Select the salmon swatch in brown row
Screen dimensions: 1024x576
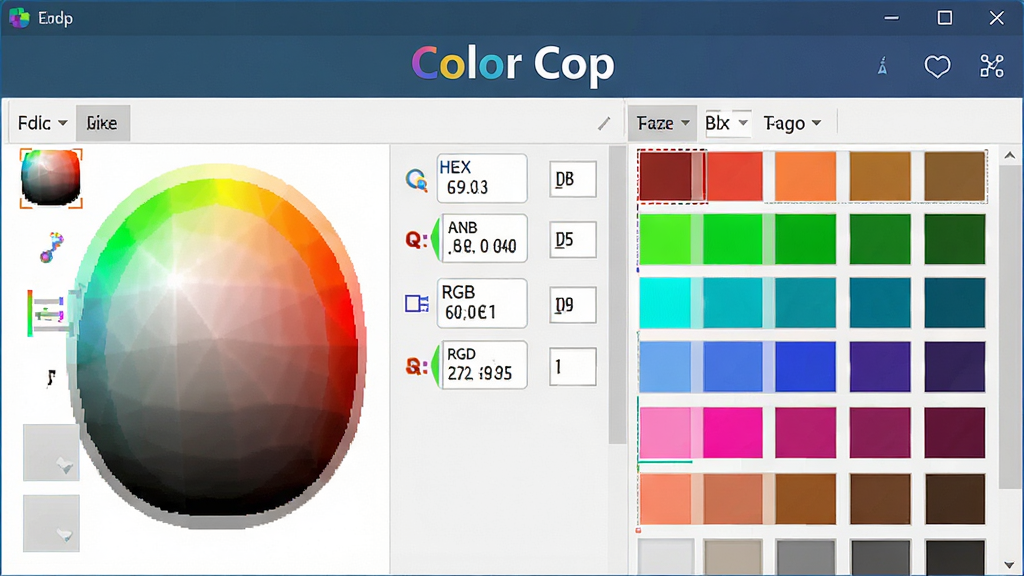point(665,499)
